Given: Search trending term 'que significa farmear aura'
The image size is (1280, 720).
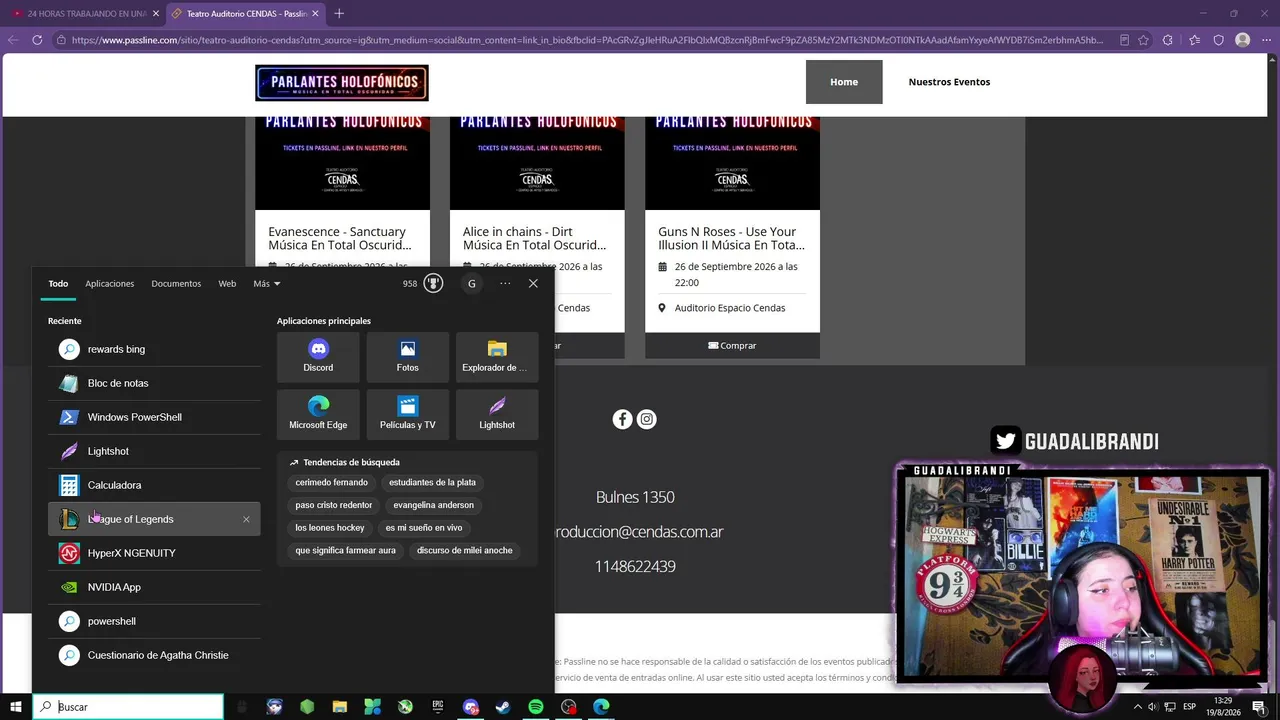Looking at the screenshot, I should point(345,550).
